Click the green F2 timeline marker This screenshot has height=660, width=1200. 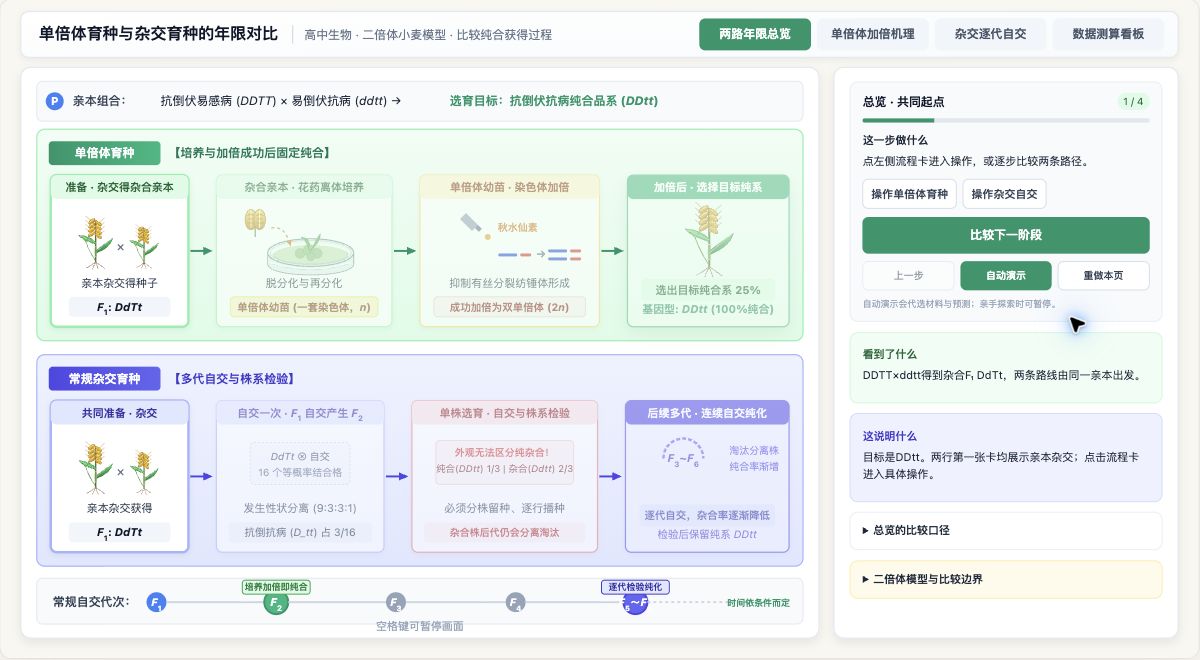[276, 603]
